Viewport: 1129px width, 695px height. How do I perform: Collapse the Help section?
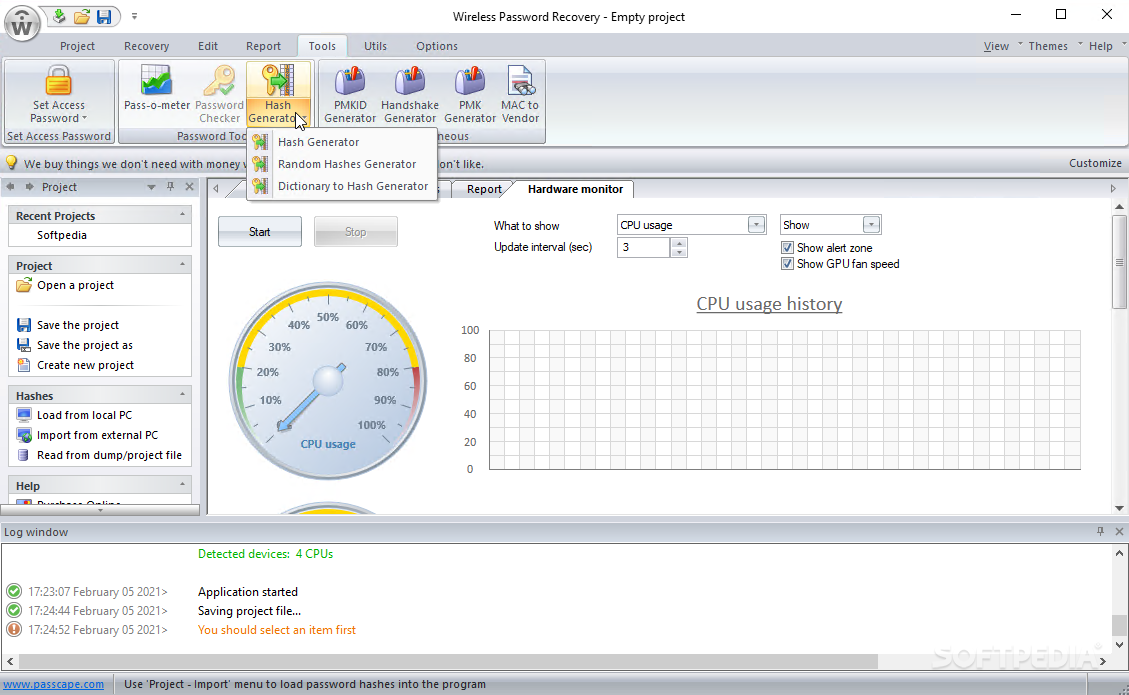coord(182,485)
